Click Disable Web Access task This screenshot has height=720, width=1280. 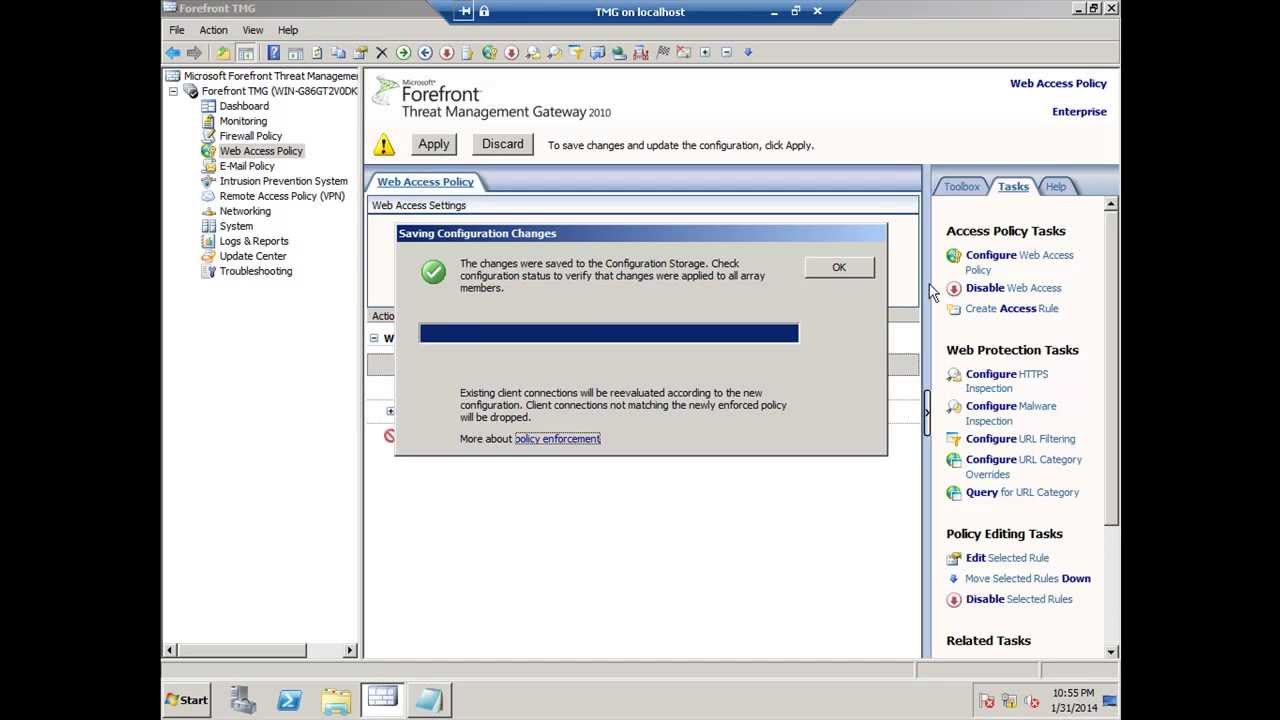[1013, 288]
